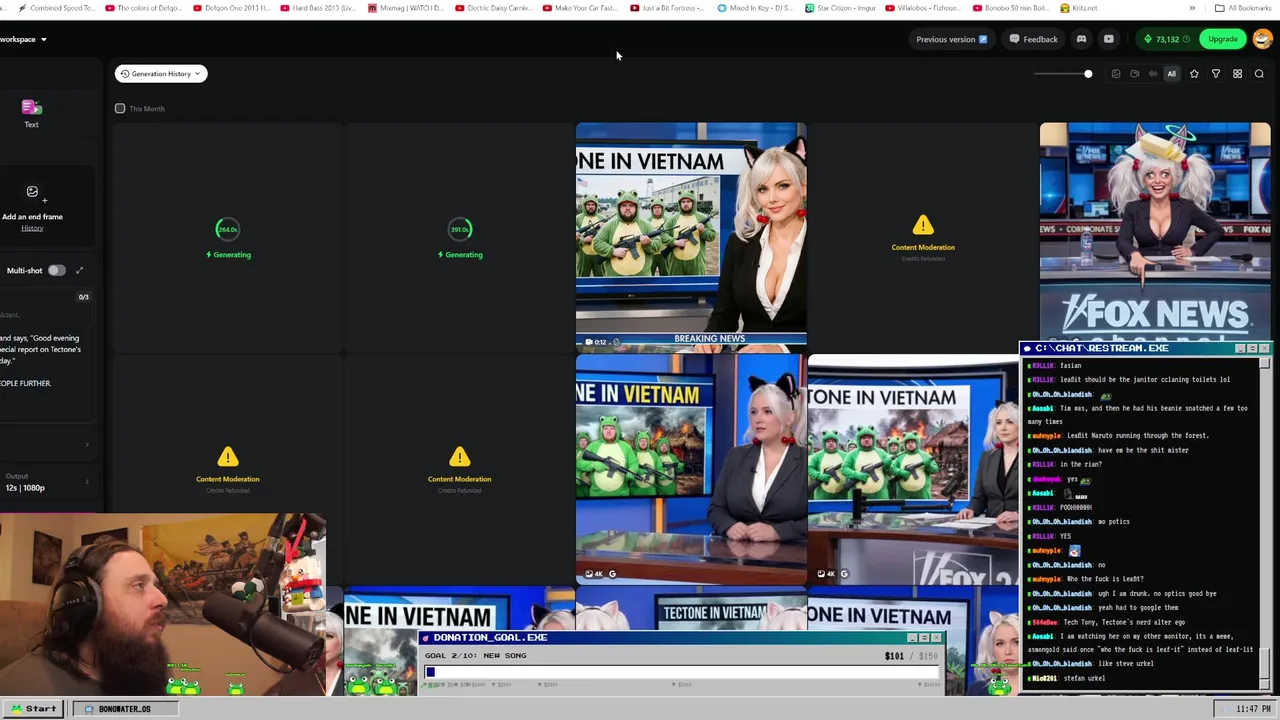Viewport: 1280px width, 720px height.
Task: Open top cat-ear anchor 0:12 video thumbnail
Action: [691, 236]
